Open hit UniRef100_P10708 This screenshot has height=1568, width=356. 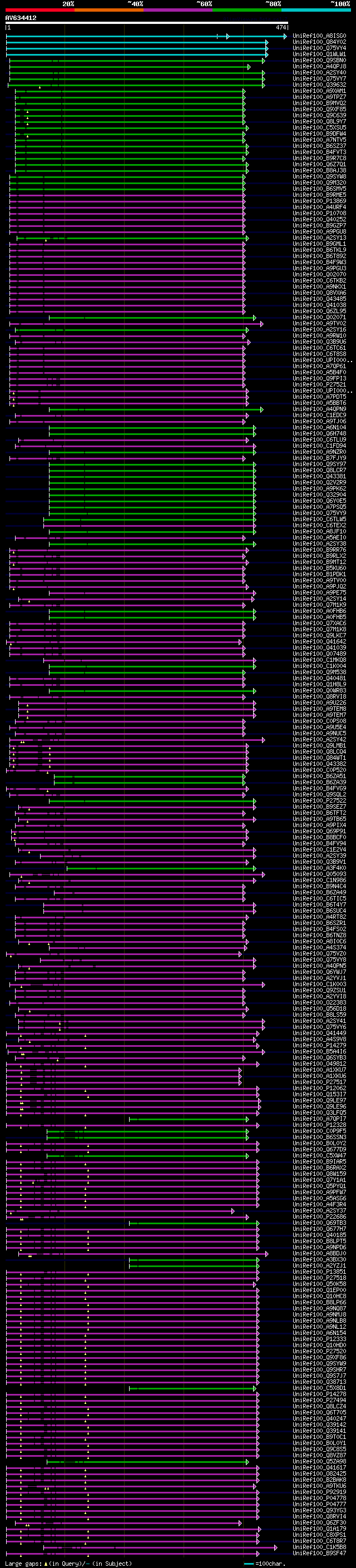319,214
